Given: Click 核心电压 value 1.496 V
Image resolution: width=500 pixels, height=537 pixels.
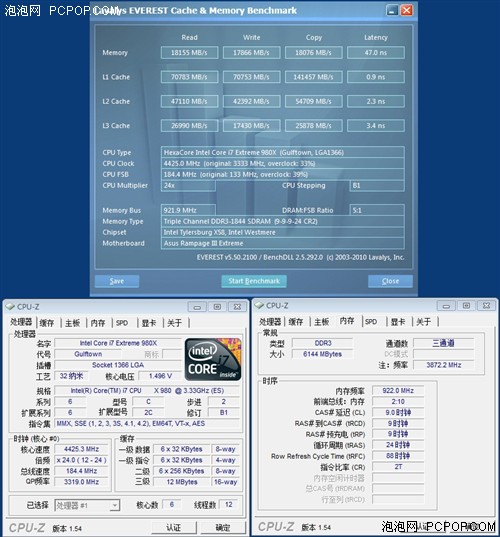Looking at the screenshot, I should tap(160, 376).
